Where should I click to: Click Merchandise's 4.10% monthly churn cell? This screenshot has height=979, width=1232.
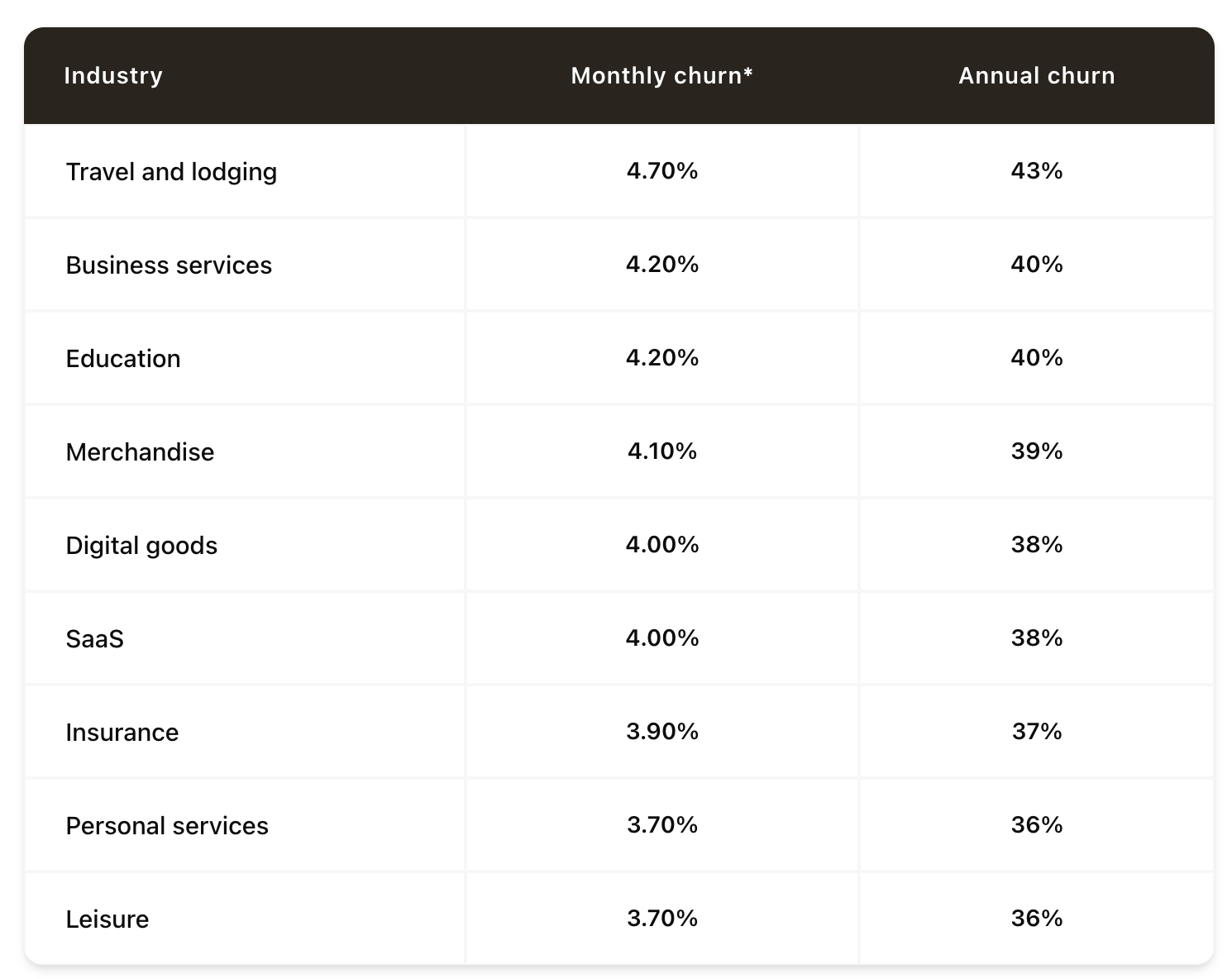(662, 451)
